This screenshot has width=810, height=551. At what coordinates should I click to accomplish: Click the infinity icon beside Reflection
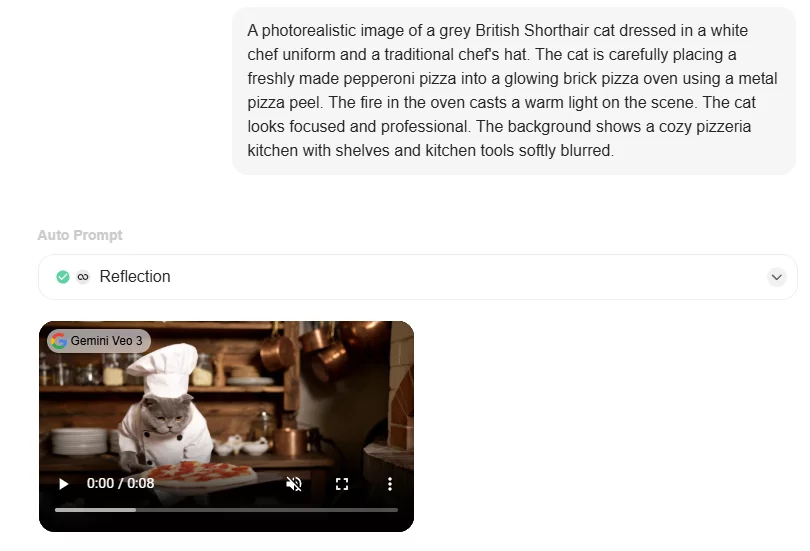(83, 277)
